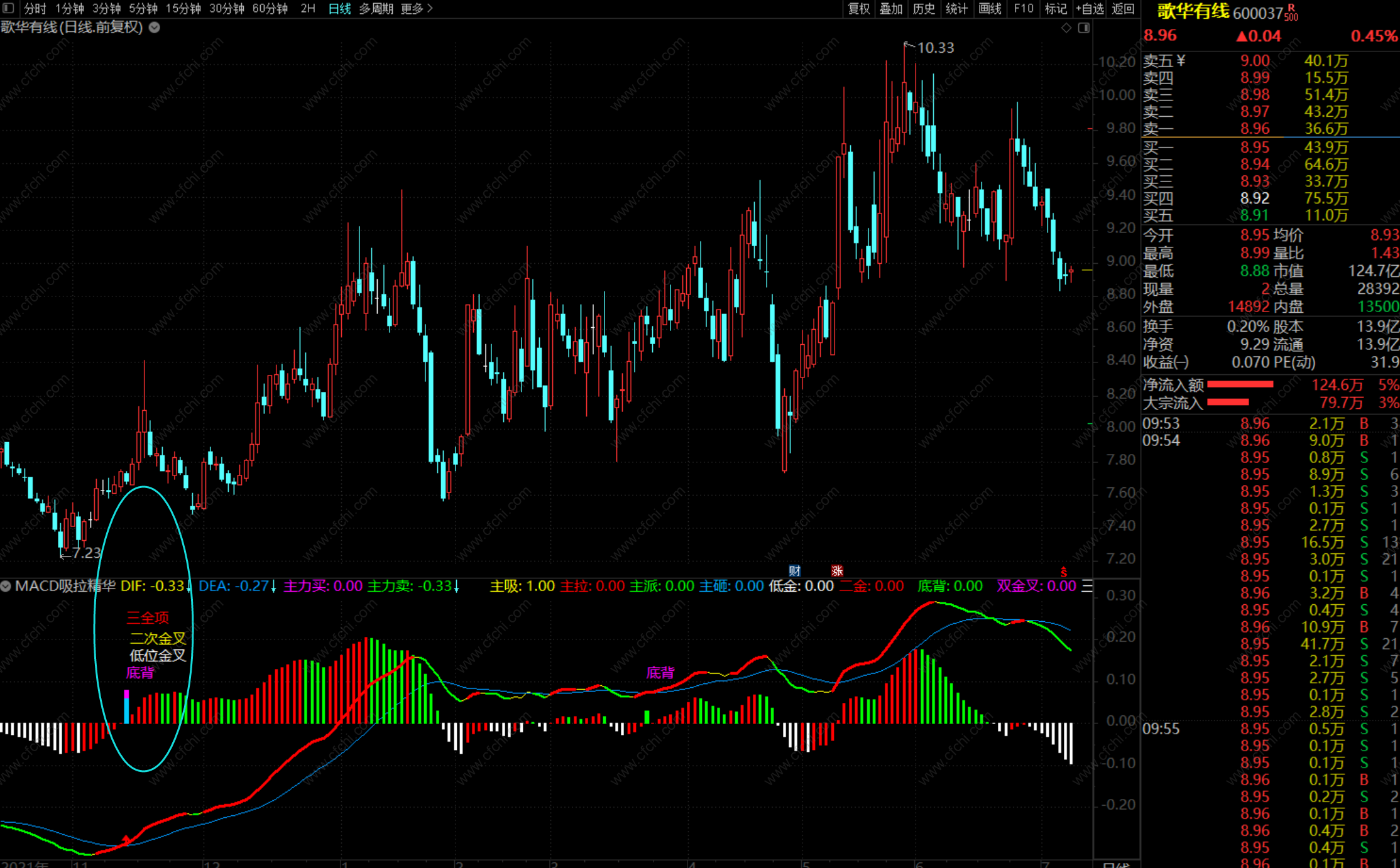The width and height of the screenshot is (1400, 868).
Task: Click the 涨 marker on the chart
Action: 837,570
